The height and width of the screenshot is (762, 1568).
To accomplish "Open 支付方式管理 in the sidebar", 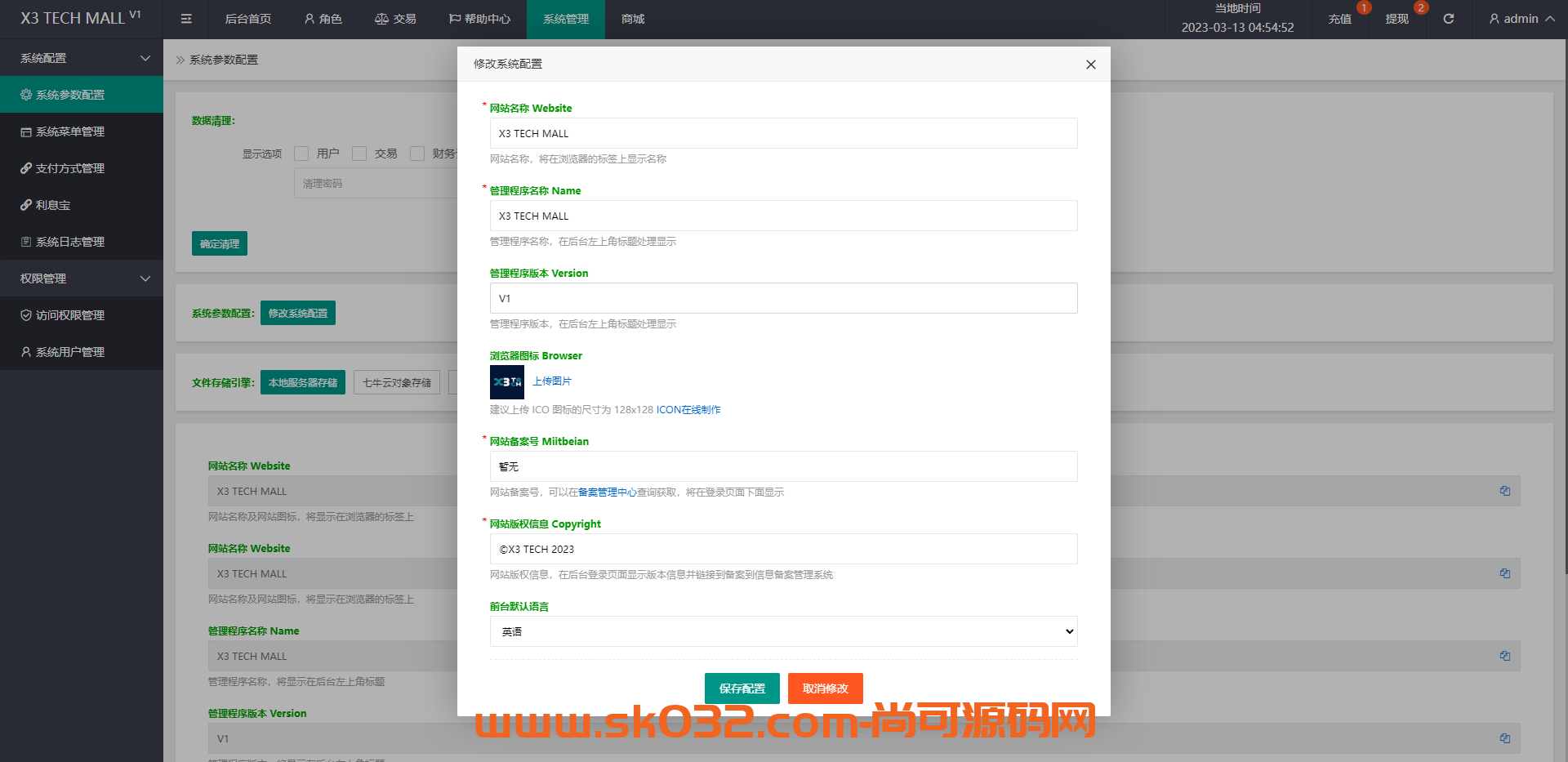I will pyautogui.click(x=82, y=168).
